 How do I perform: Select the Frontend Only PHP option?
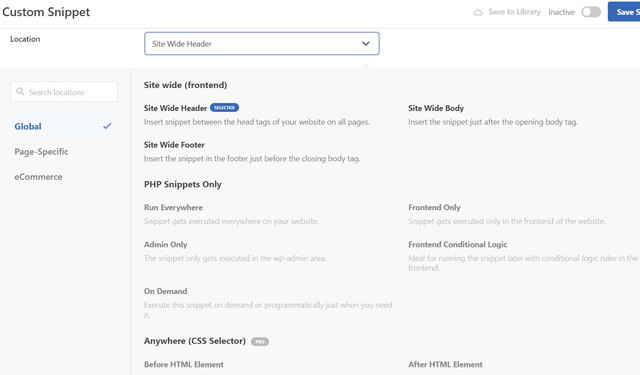(434, 208)
